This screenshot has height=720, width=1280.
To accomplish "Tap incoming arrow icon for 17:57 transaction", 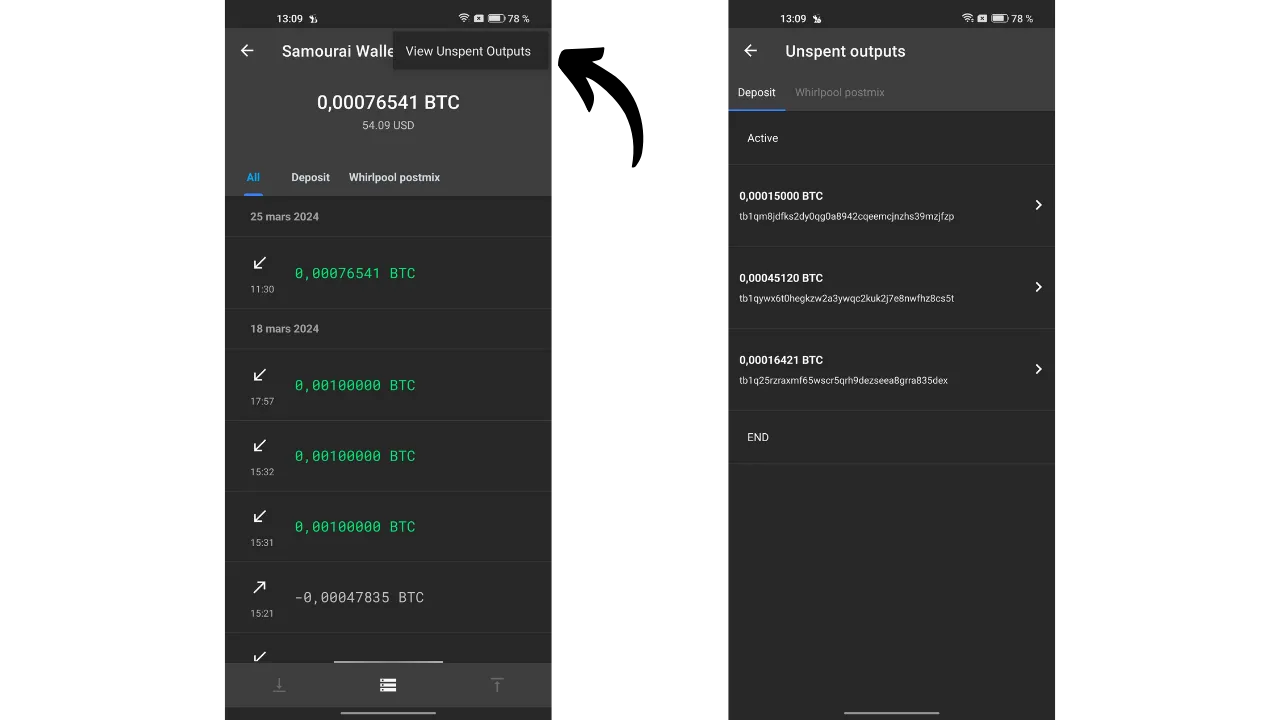I will 260,375.
